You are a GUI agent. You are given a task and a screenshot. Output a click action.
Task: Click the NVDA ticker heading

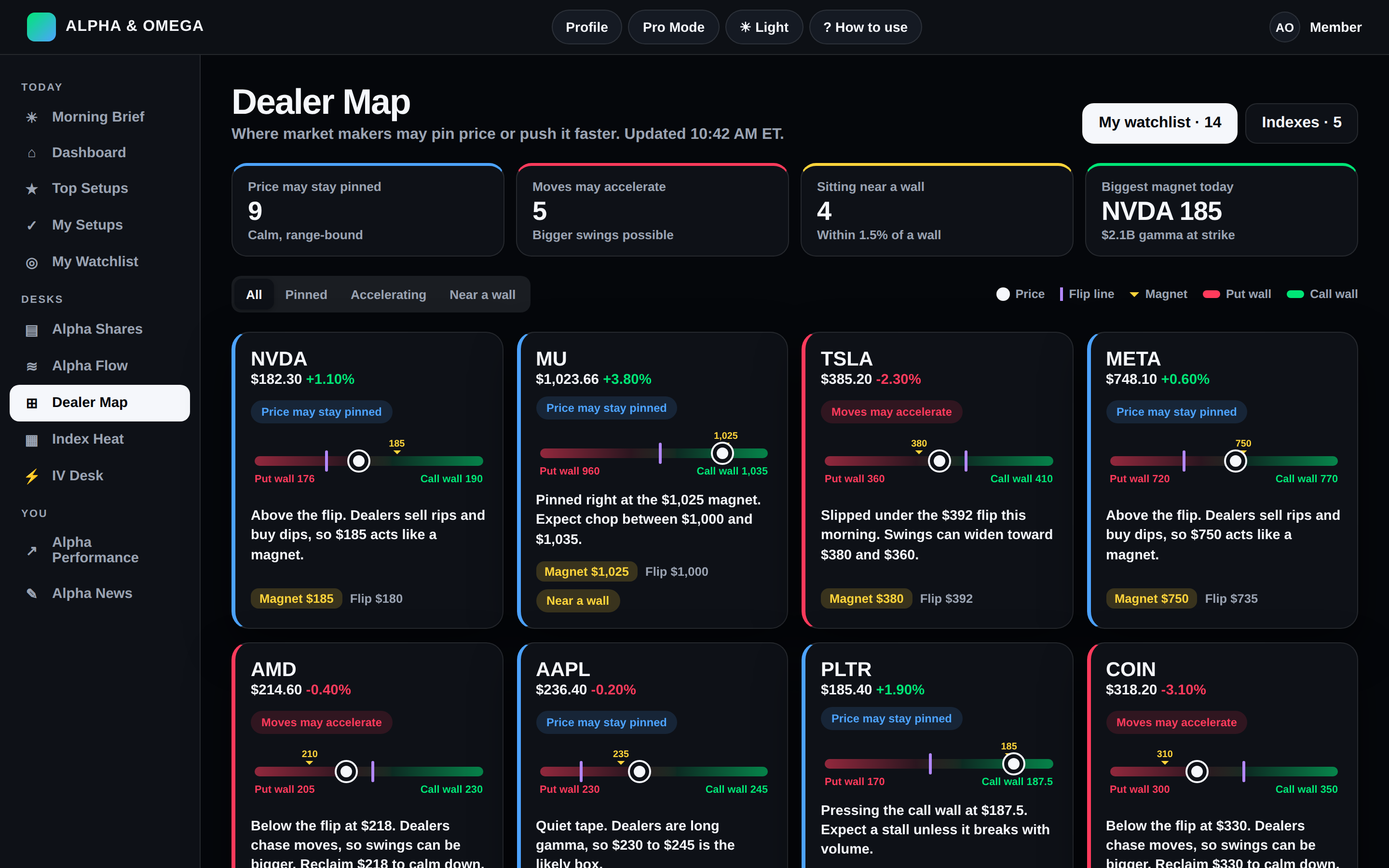(x=278, y=359)
